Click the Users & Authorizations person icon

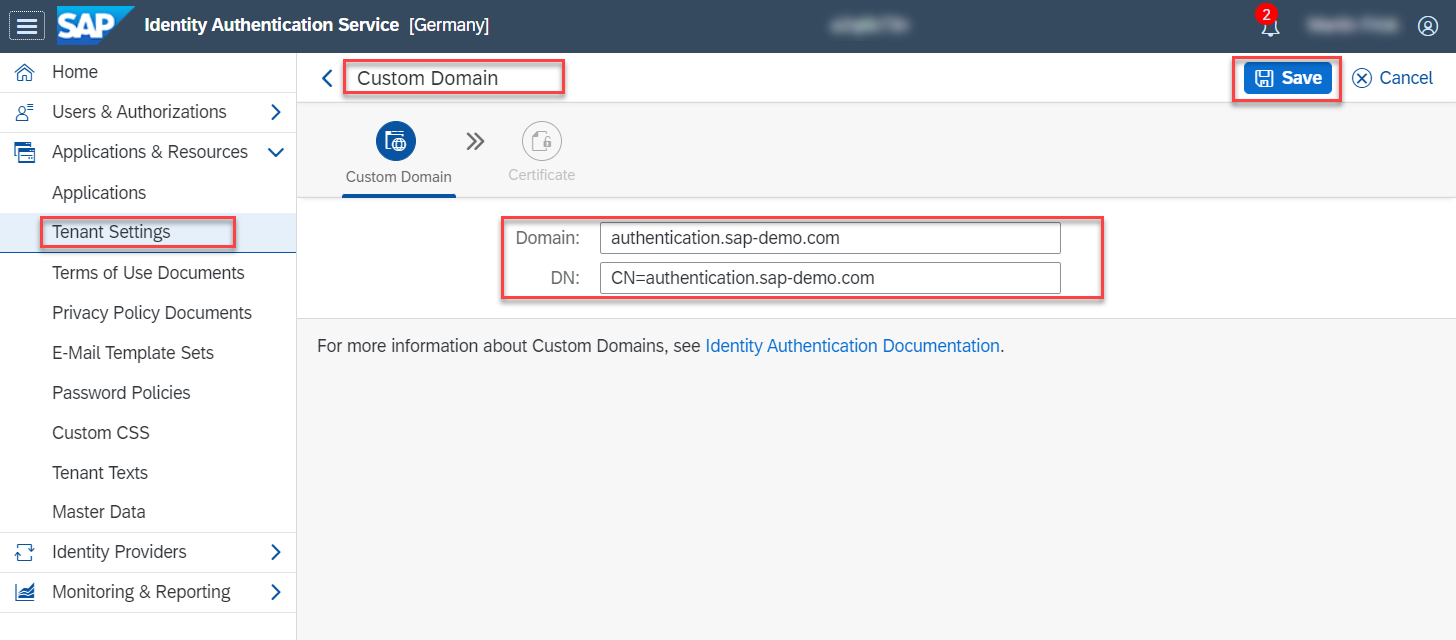click(x=25, y=112)
